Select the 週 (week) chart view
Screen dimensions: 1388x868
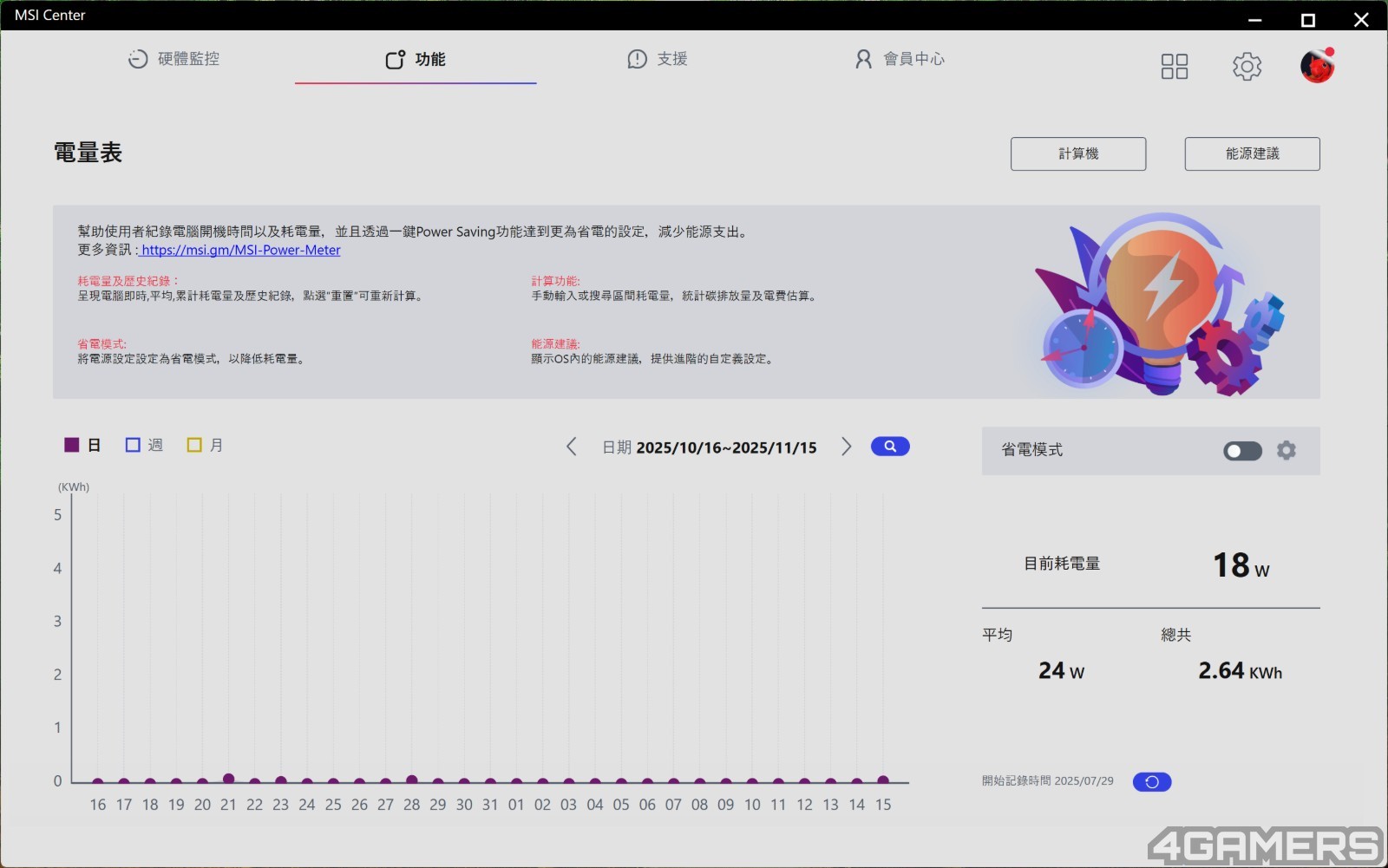click(144, 446)
